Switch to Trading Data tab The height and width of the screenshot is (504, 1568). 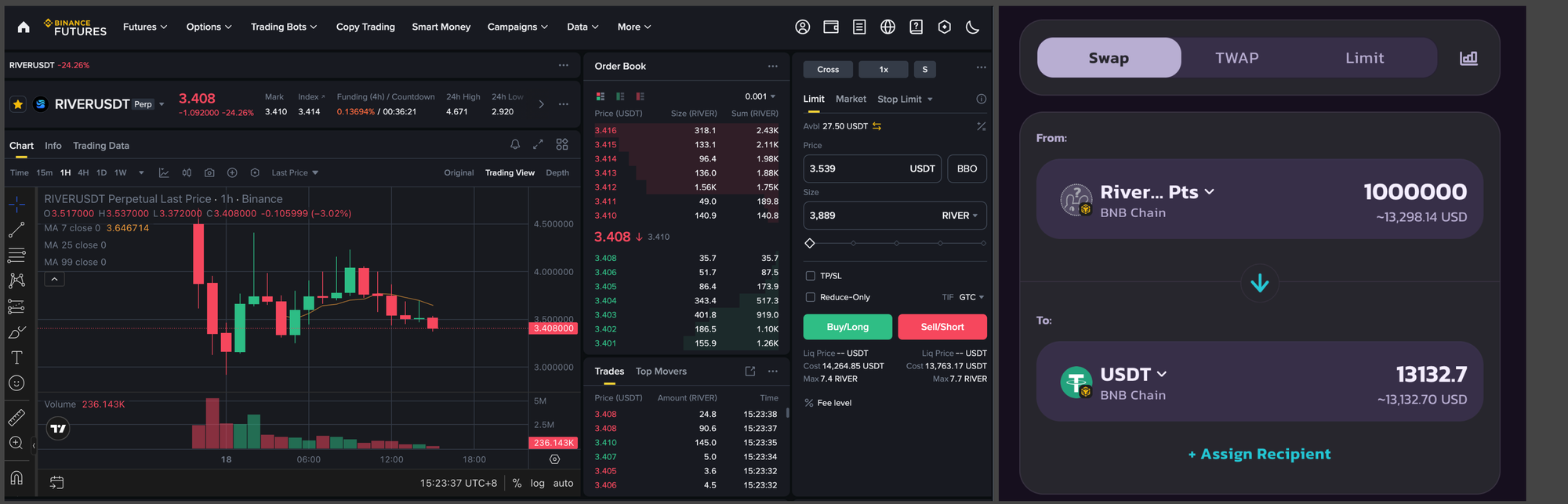pyautogui.click(x=101, y=146)
